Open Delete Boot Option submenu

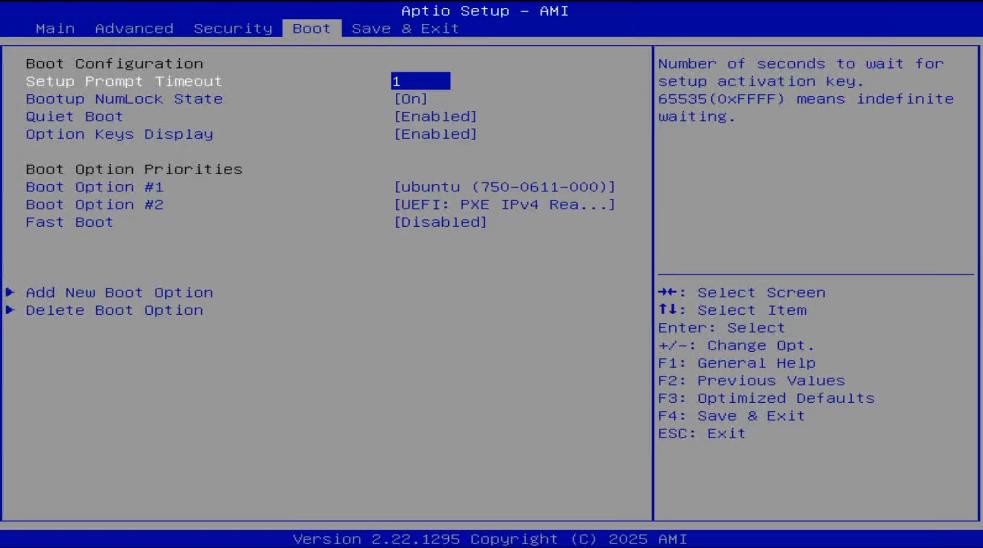coord(115,310)
